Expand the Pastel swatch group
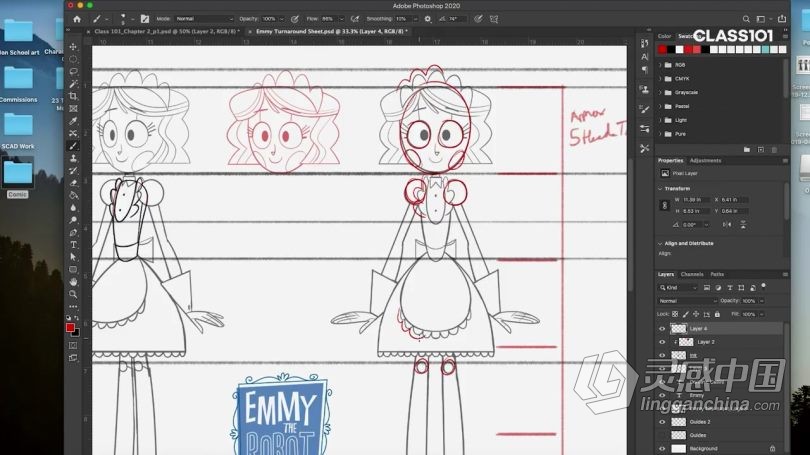This screenshot has height=455, width=810. (x=660, y=106)
